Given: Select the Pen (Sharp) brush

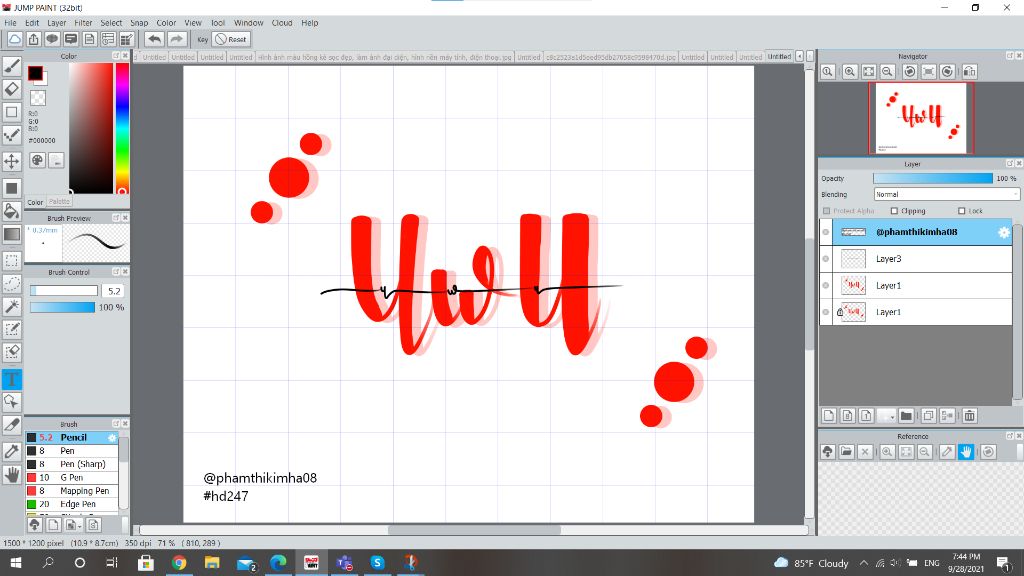Looking at the screenshot, I should pyautogui.click(x=72, y=464).
